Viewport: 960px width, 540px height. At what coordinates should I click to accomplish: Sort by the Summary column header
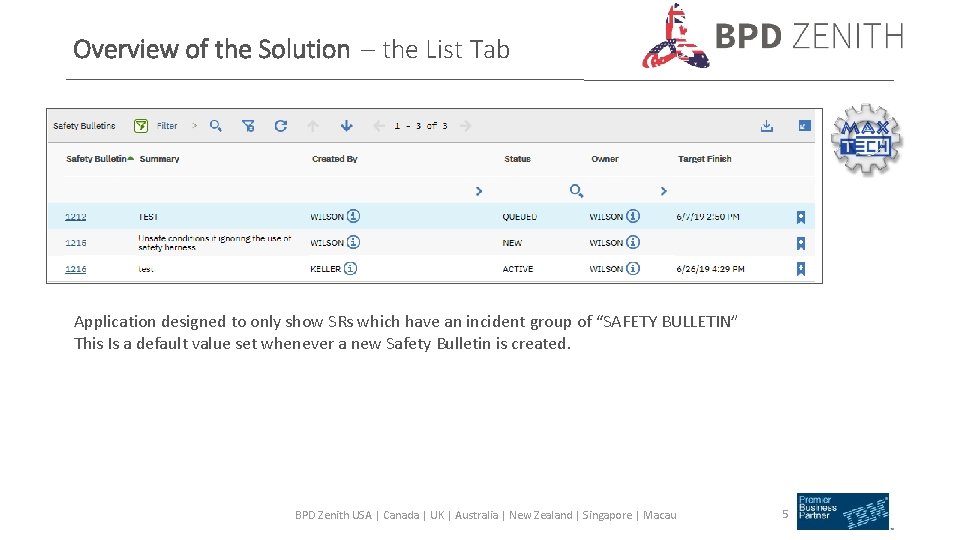pyautogui.click(x=159, y=159)
